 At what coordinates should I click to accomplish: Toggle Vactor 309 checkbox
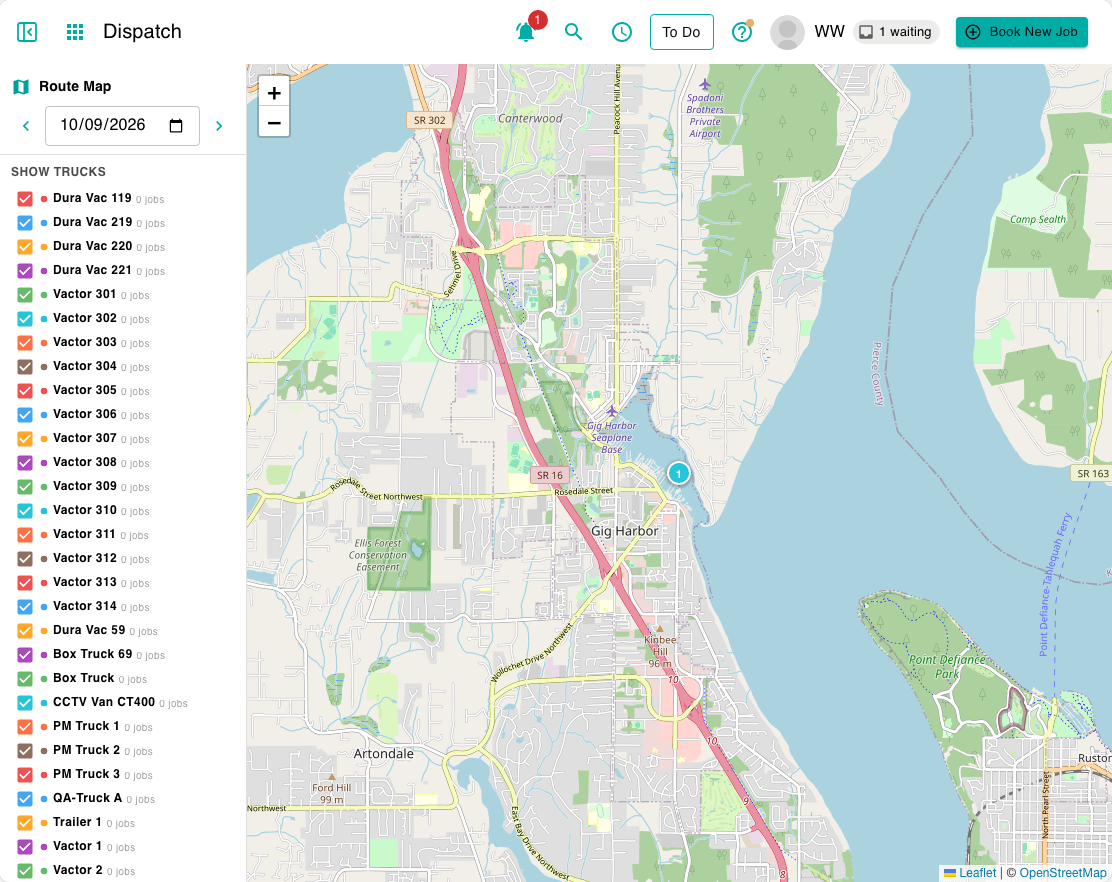(x=25, y=487)
